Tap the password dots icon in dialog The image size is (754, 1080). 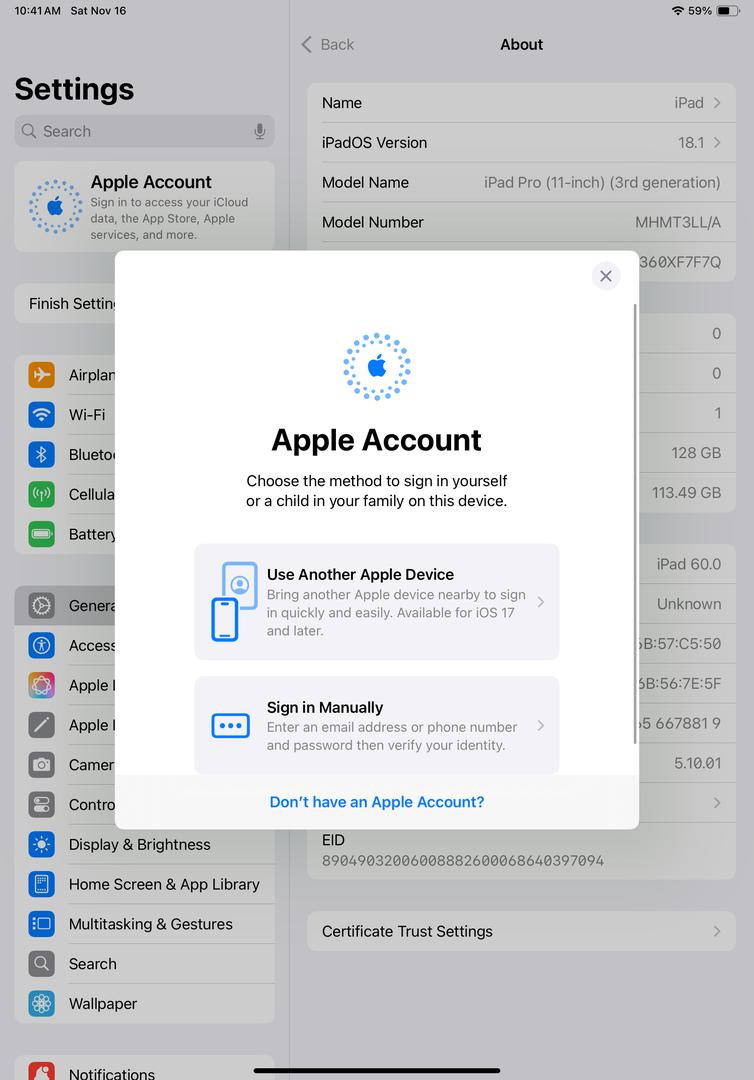pyautogui.click(x=231, y=725)
